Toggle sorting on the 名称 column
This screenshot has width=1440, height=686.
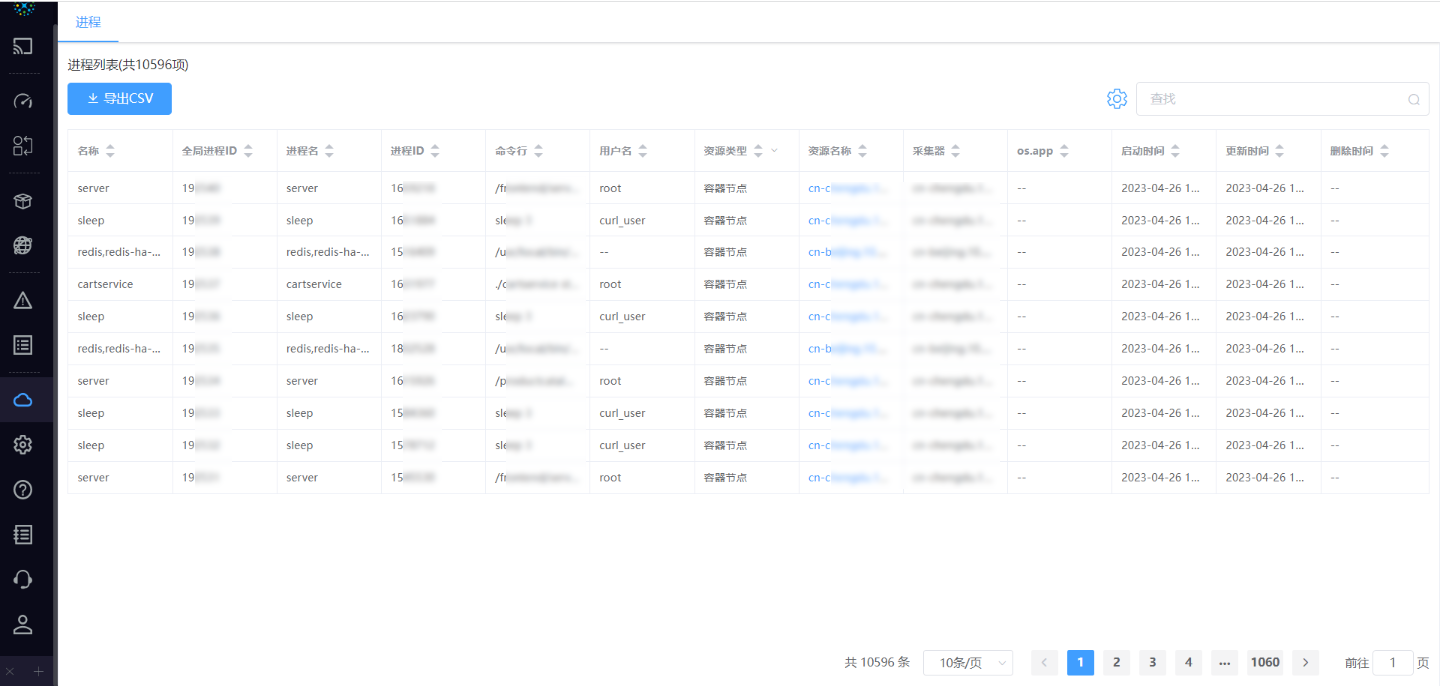109,150
